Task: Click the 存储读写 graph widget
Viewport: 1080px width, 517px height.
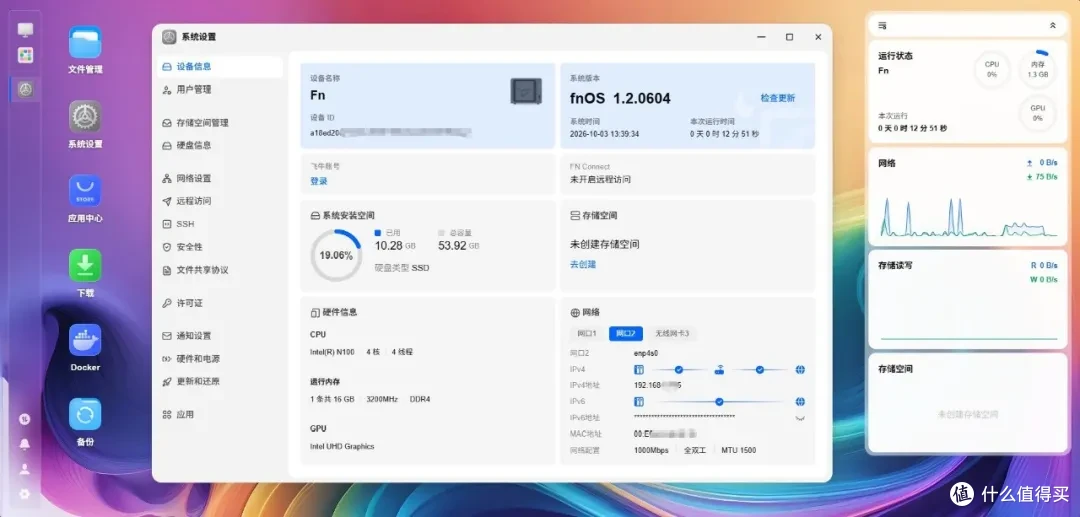Action: (x=968, y=299)
